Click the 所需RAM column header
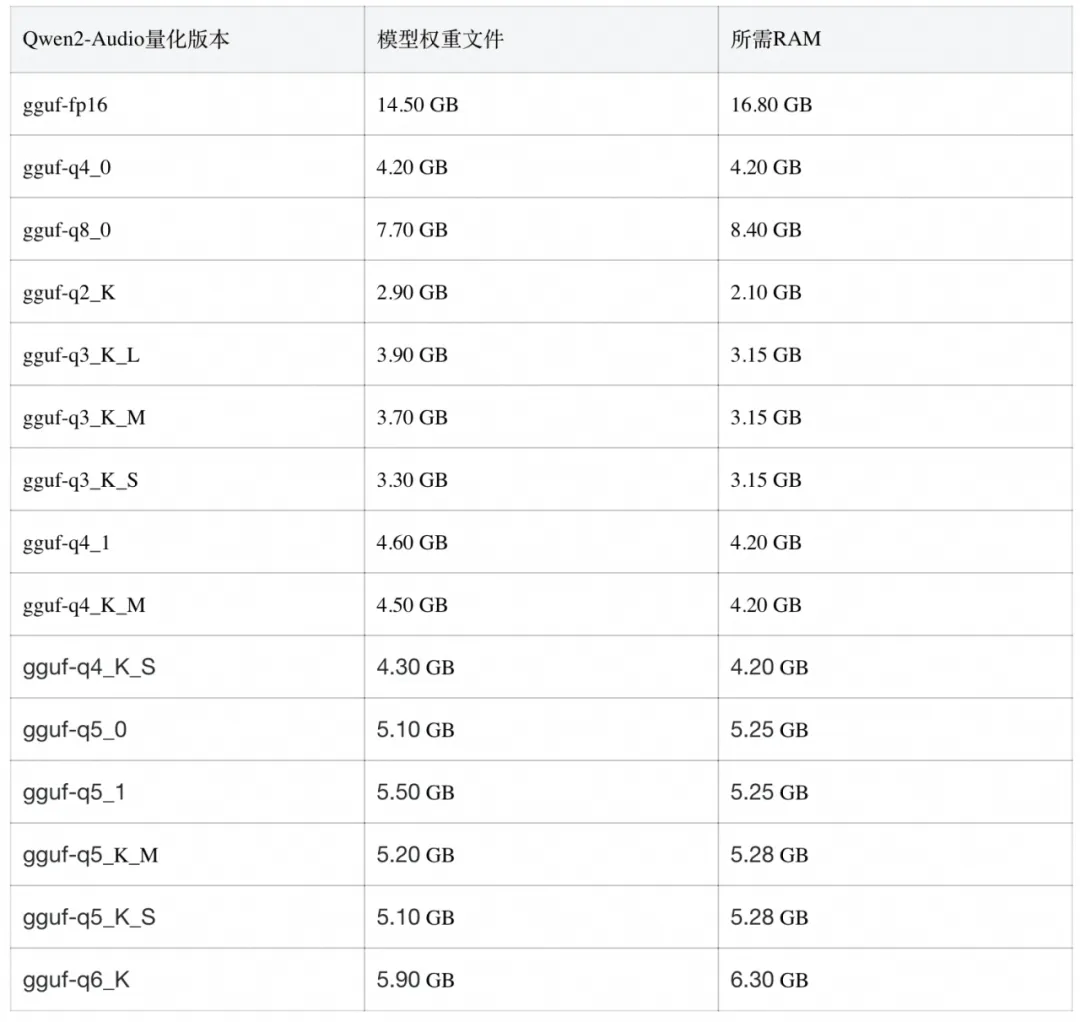 coord(775,41)
